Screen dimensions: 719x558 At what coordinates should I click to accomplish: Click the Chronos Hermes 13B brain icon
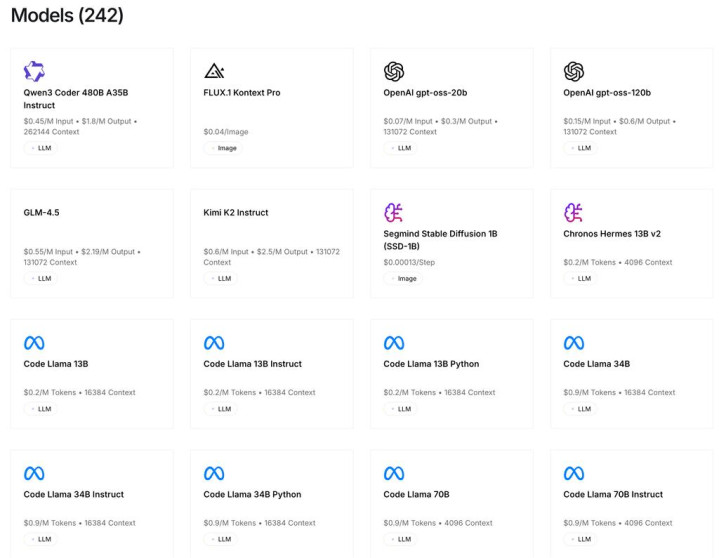tap(574, 212)
